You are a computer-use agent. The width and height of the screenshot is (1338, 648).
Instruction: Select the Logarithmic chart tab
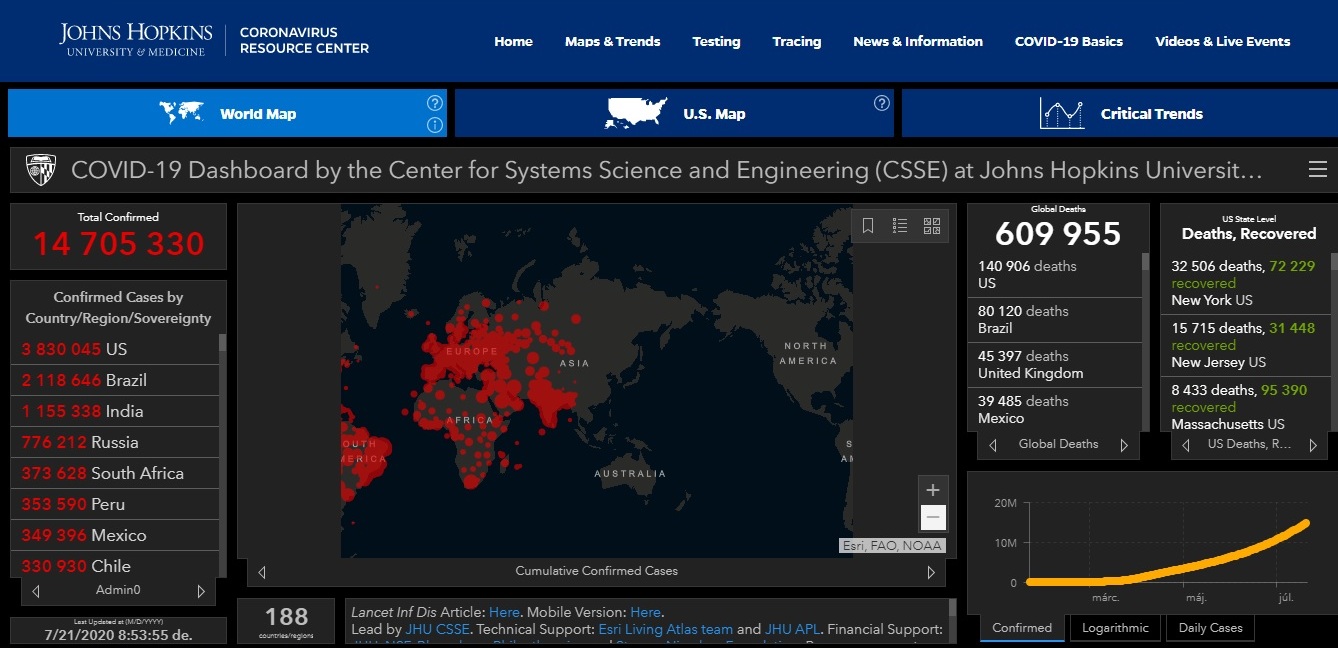click(x=1115, y=628)
